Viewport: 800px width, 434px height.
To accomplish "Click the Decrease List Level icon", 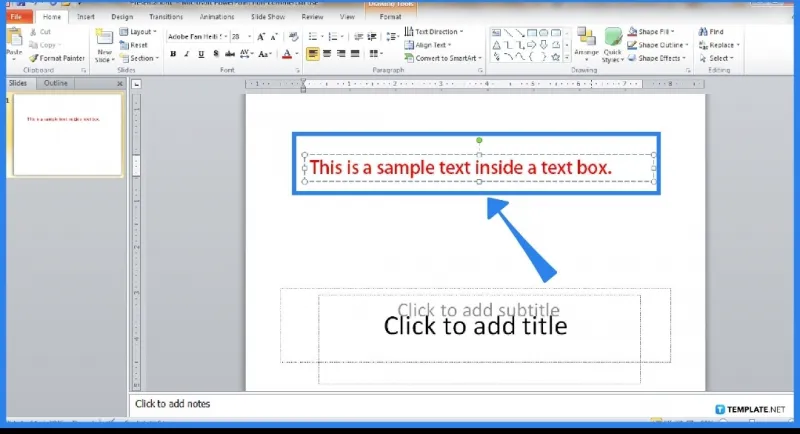I will [359, 37].
